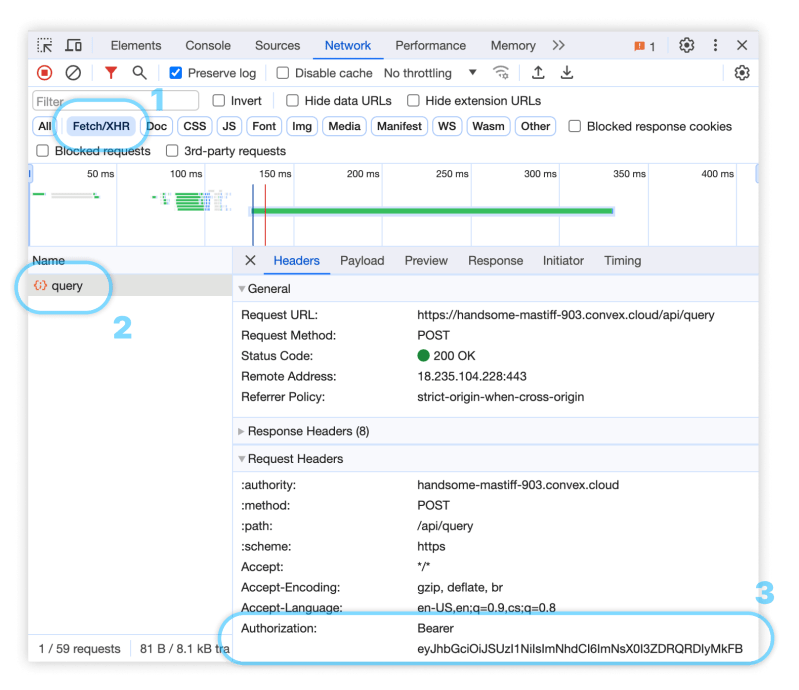
Task: Open the Sources tab
Action: [x=277, y=45]
